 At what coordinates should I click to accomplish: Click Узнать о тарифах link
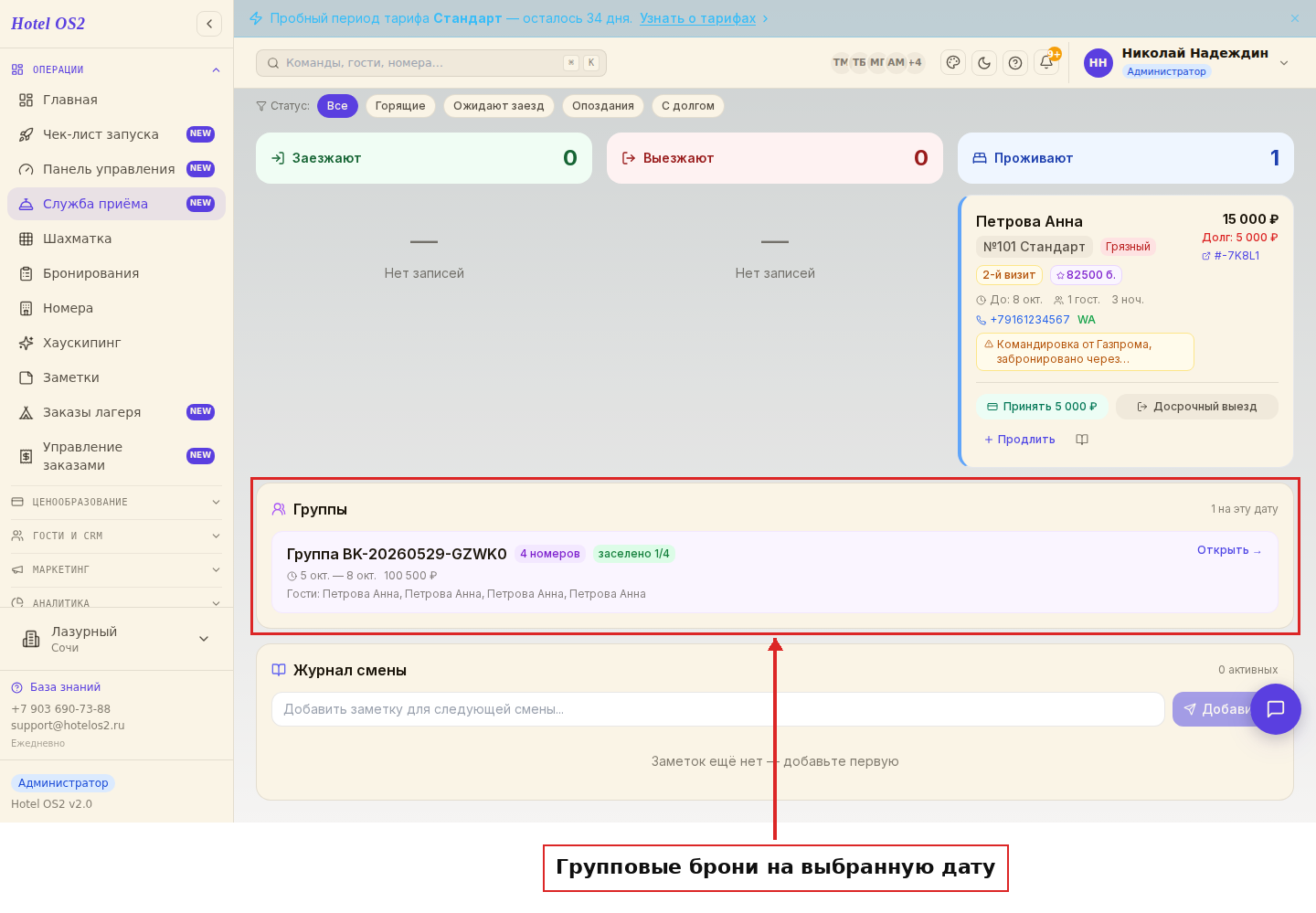tap(698, 18)
